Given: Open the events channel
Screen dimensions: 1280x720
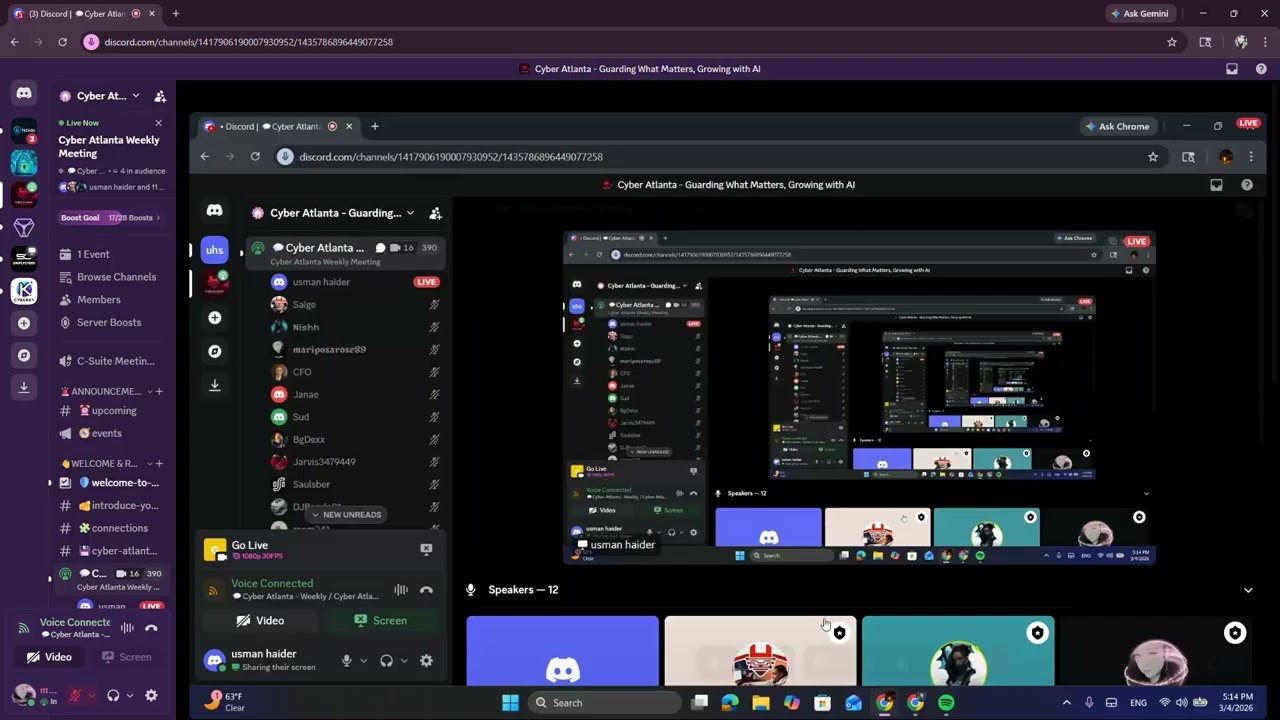Looking at the screenshot, I should (x=112, y=433).
